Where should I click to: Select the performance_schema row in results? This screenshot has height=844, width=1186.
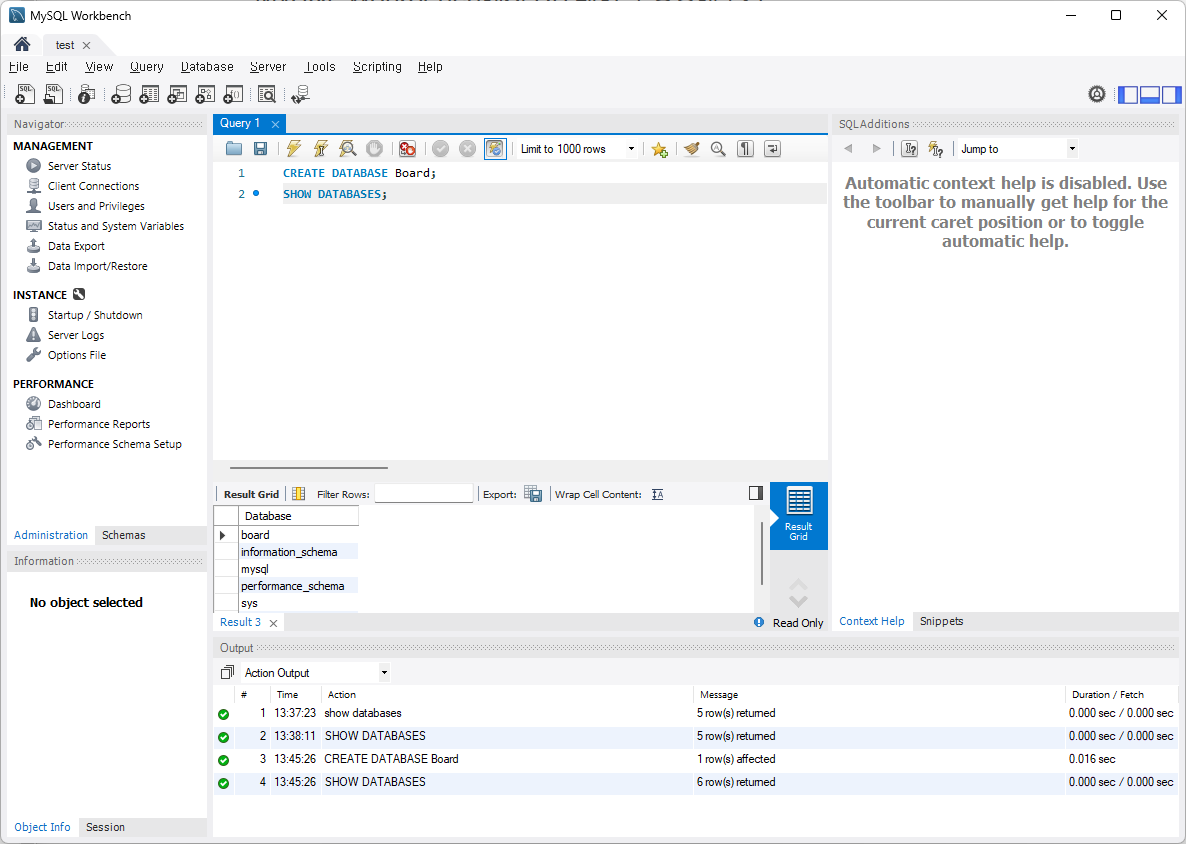[292, 586]
